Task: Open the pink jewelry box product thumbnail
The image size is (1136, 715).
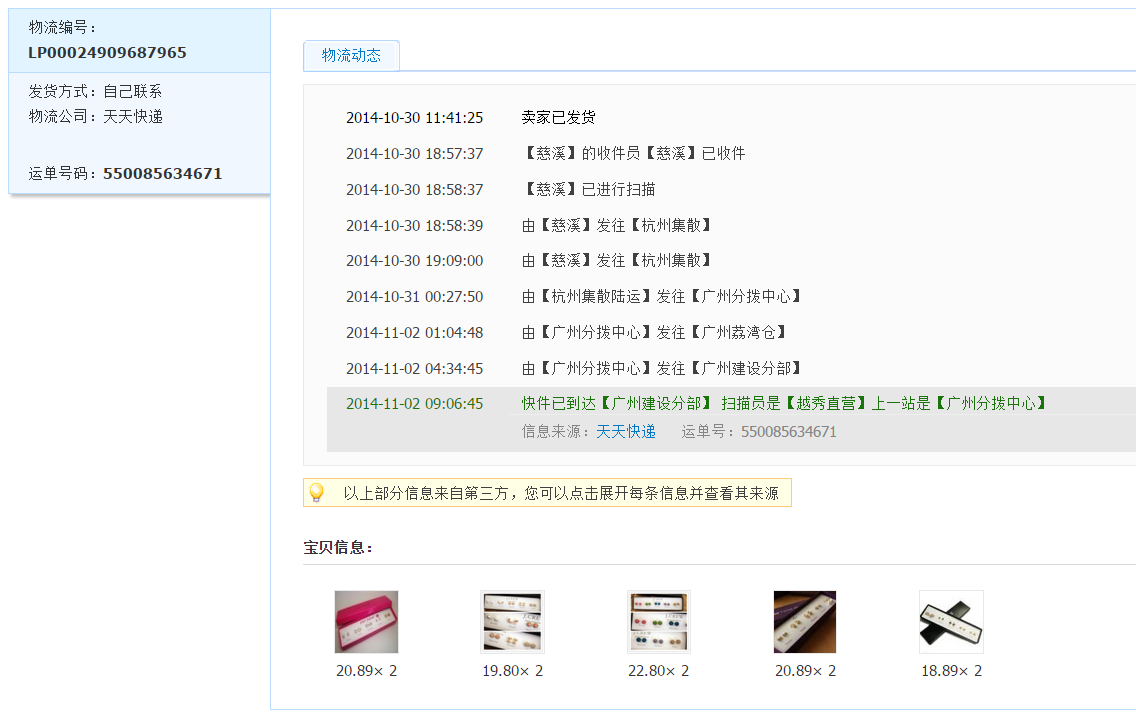Action: 366,622
